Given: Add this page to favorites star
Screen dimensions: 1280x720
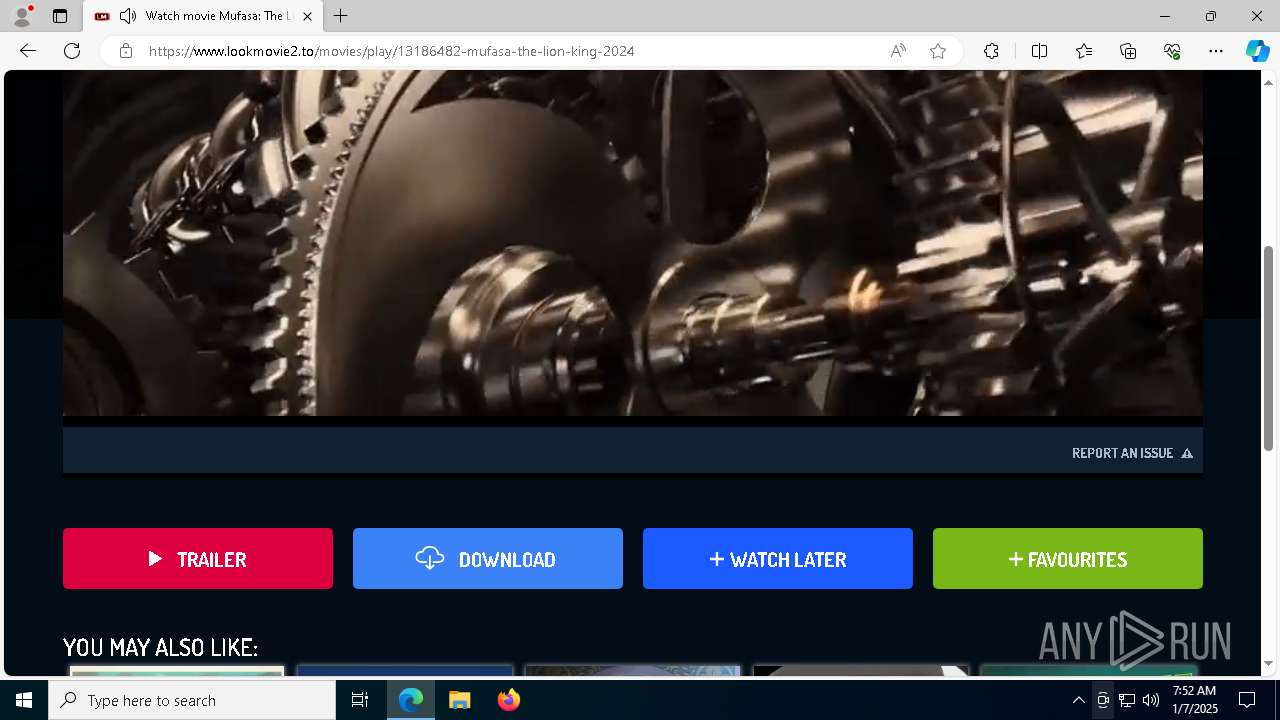Looking at the screenshot, I should click(938, 51).
